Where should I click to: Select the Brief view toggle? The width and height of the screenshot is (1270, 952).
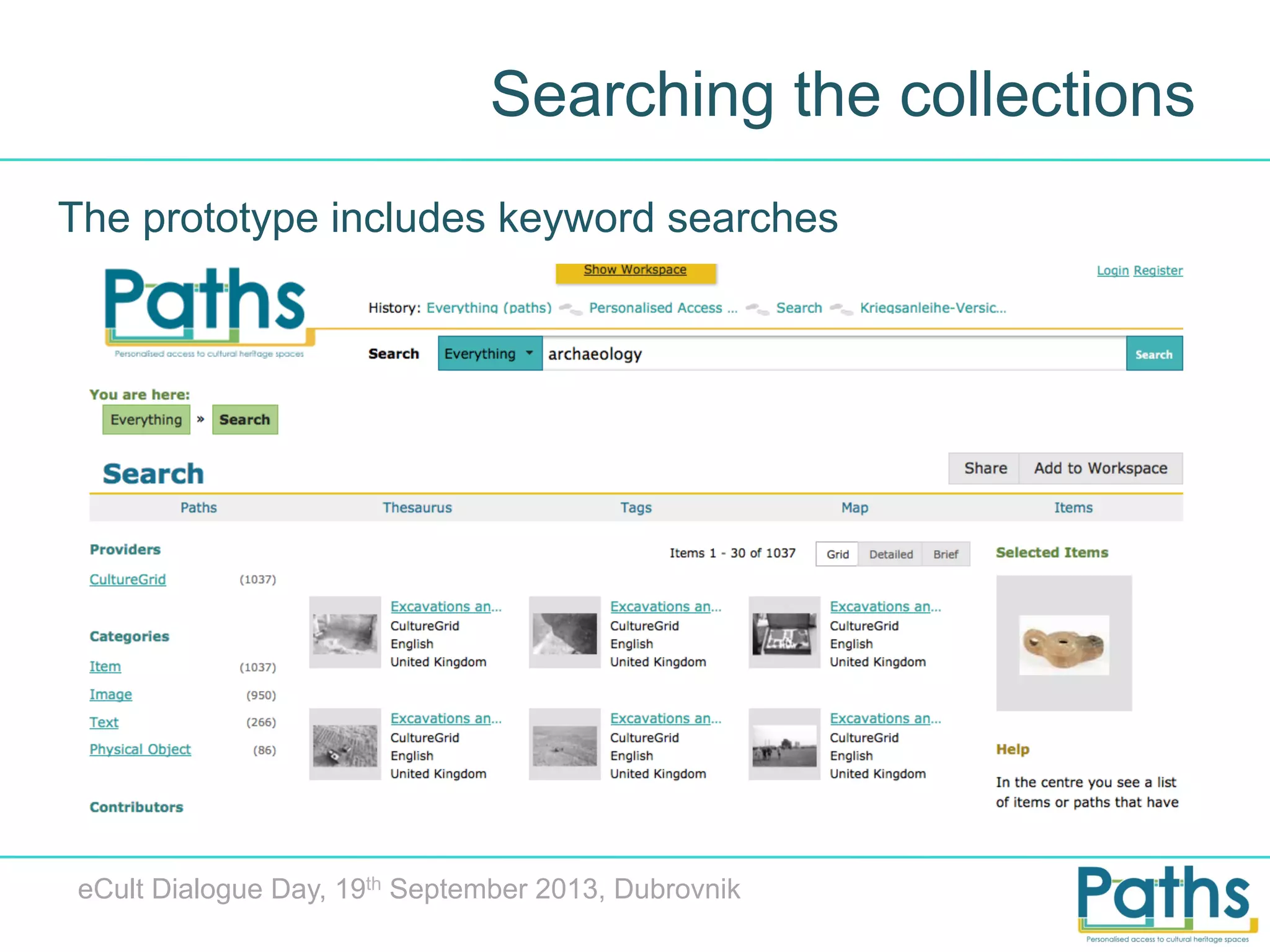pos(946,554)
